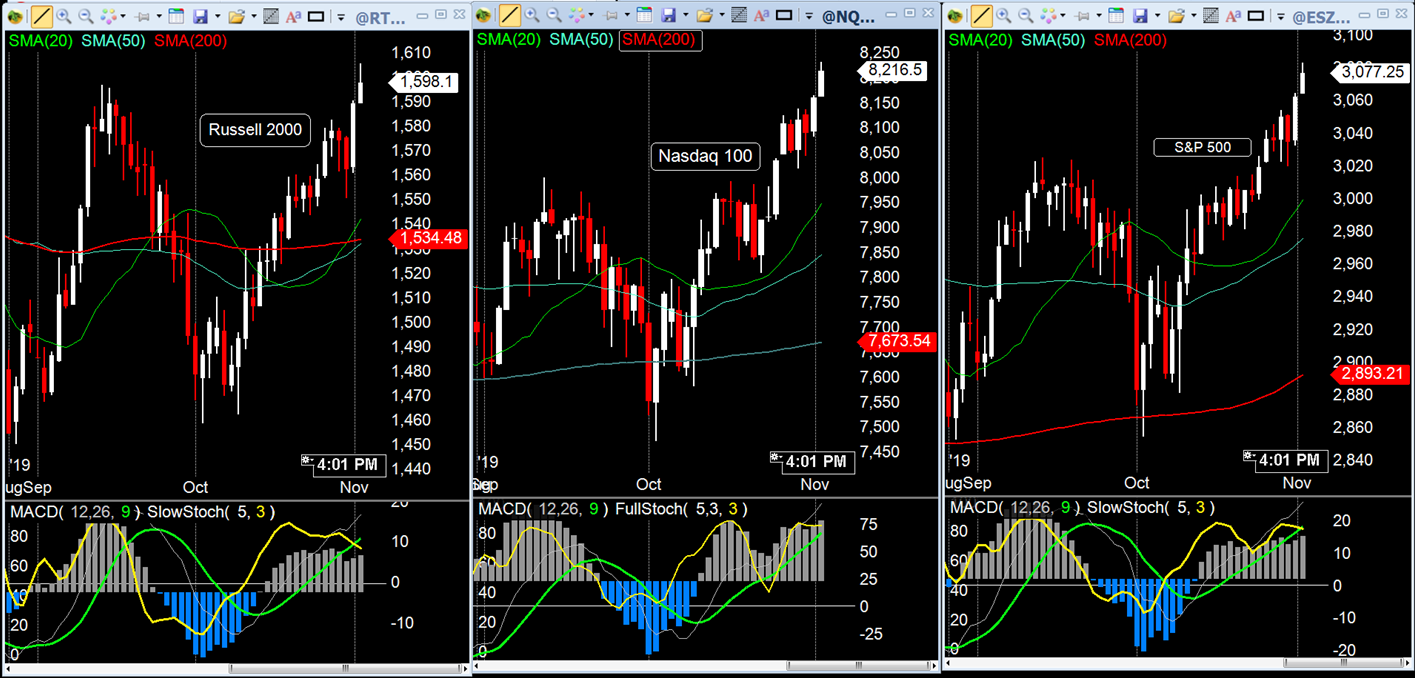Click the @NQ... window title
The image size is (1422, 679).
(x=848, y=17)
